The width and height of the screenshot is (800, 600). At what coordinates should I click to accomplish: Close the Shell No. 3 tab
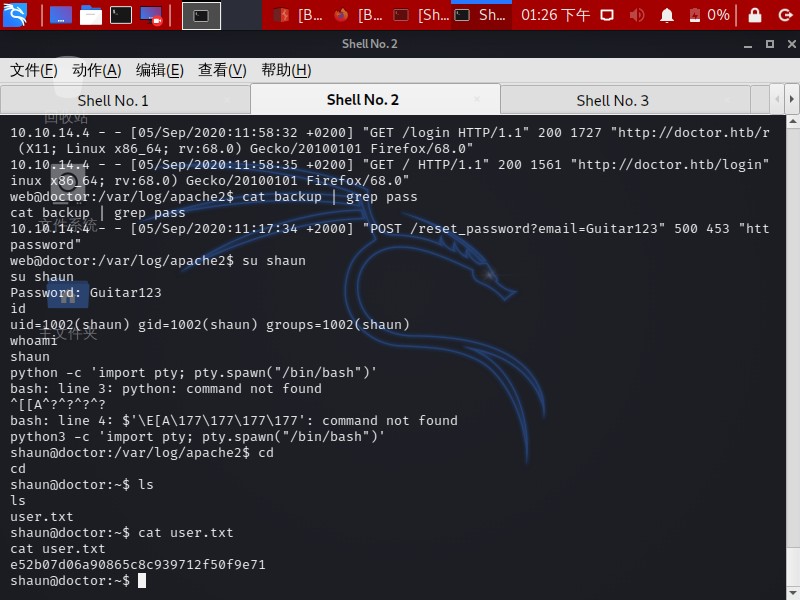point(727,100)
